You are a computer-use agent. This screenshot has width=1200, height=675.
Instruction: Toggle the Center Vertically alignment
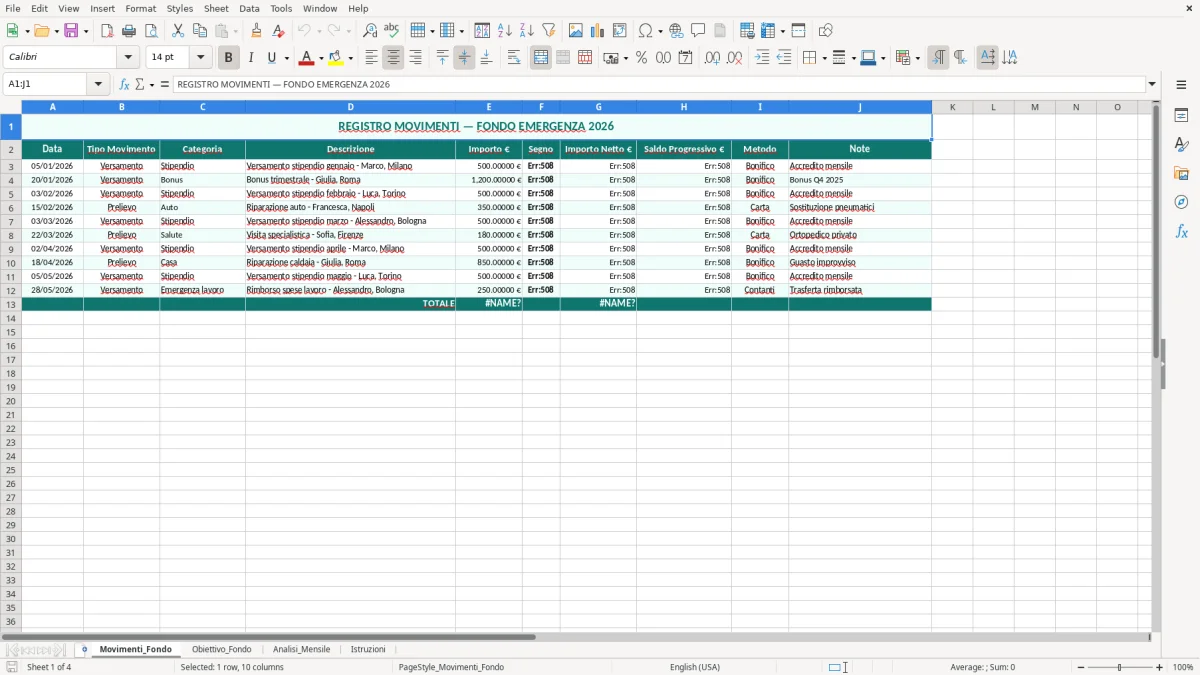point(464,58)
